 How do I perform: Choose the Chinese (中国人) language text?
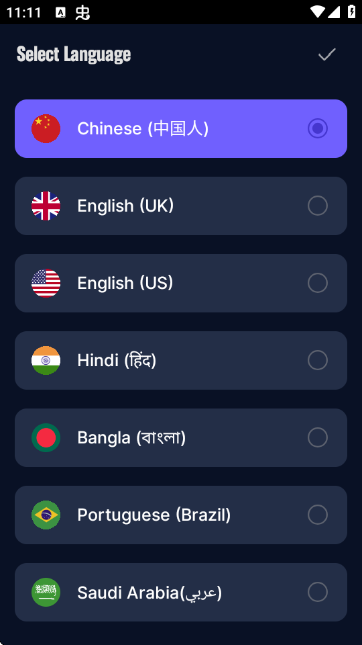[143, 129]
